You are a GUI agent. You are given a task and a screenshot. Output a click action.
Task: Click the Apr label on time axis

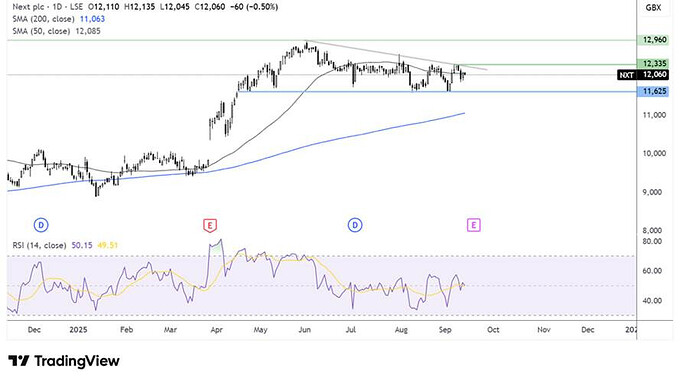point(216,330)
